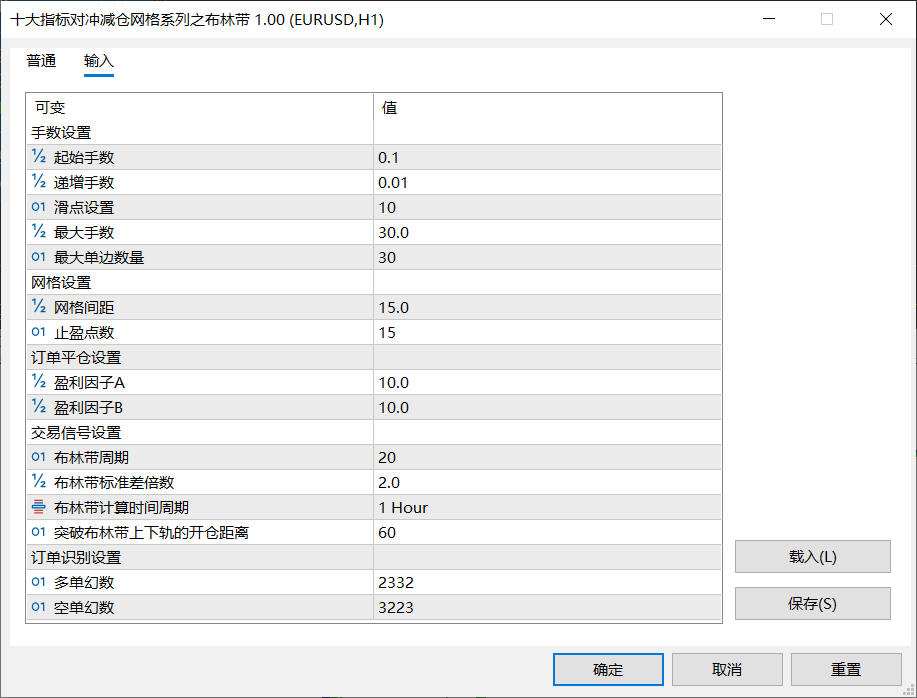Confirm with the 确定 button
The image size is (917, 698).
[x=608, y=669]
